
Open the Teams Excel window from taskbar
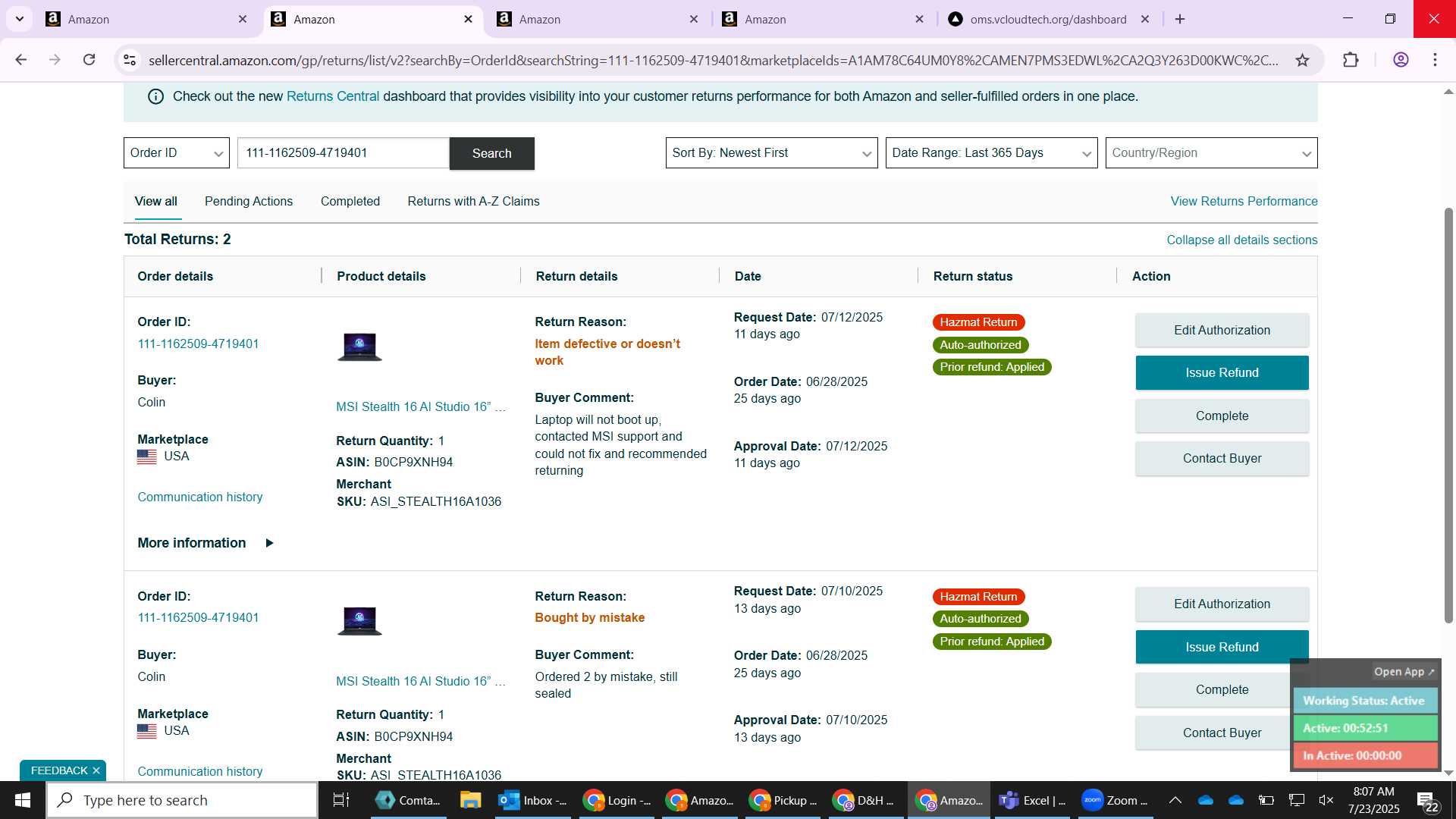[x=1033, y=800]
